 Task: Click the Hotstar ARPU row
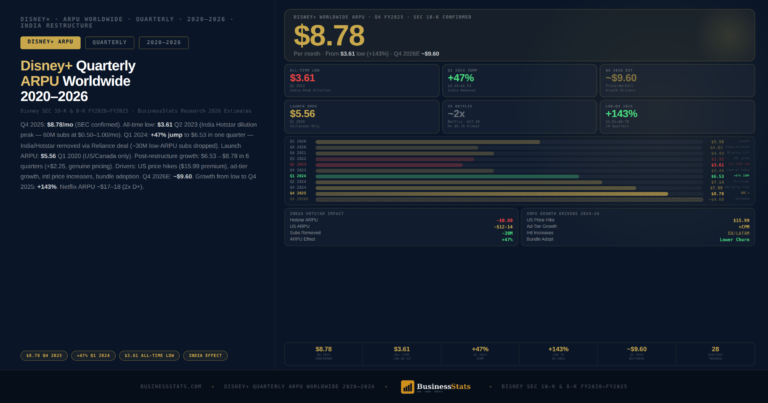401,220
